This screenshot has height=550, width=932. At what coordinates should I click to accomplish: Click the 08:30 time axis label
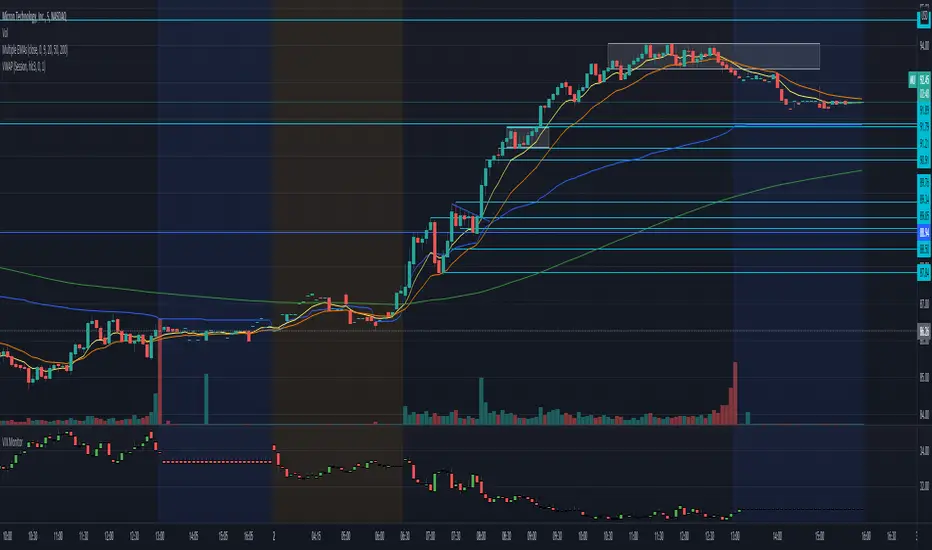click(x=506, y=536)
